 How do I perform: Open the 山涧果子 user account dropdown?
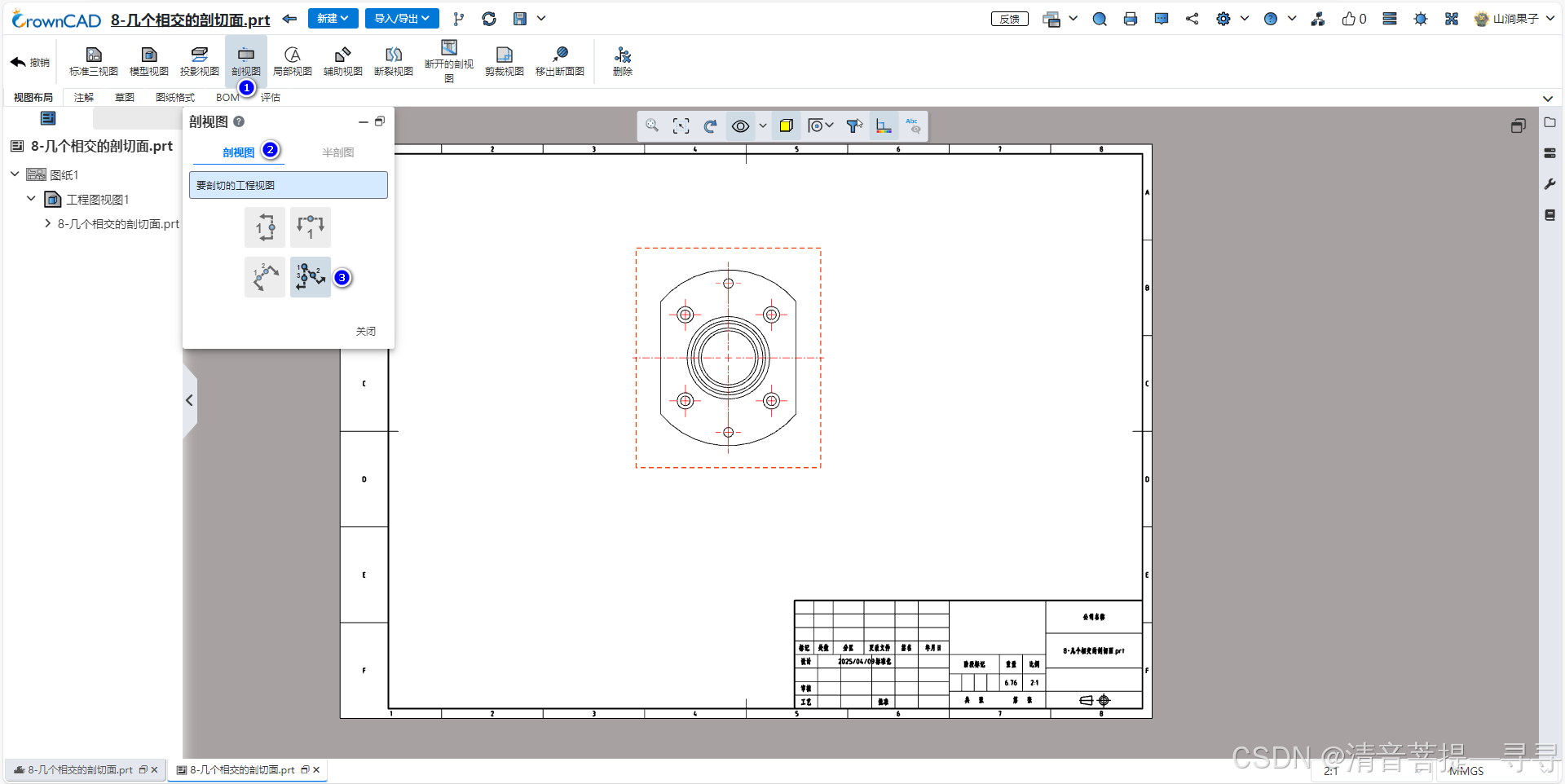click(x=1514, y=19)
